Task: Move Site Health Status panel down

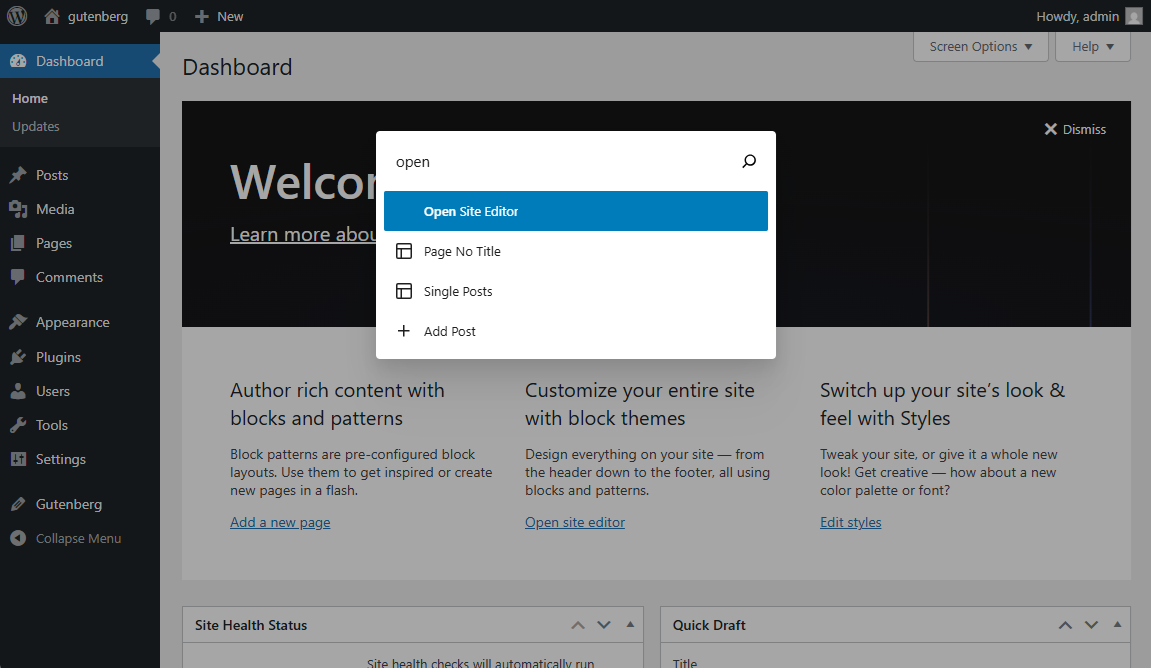Action: (604, 625)
